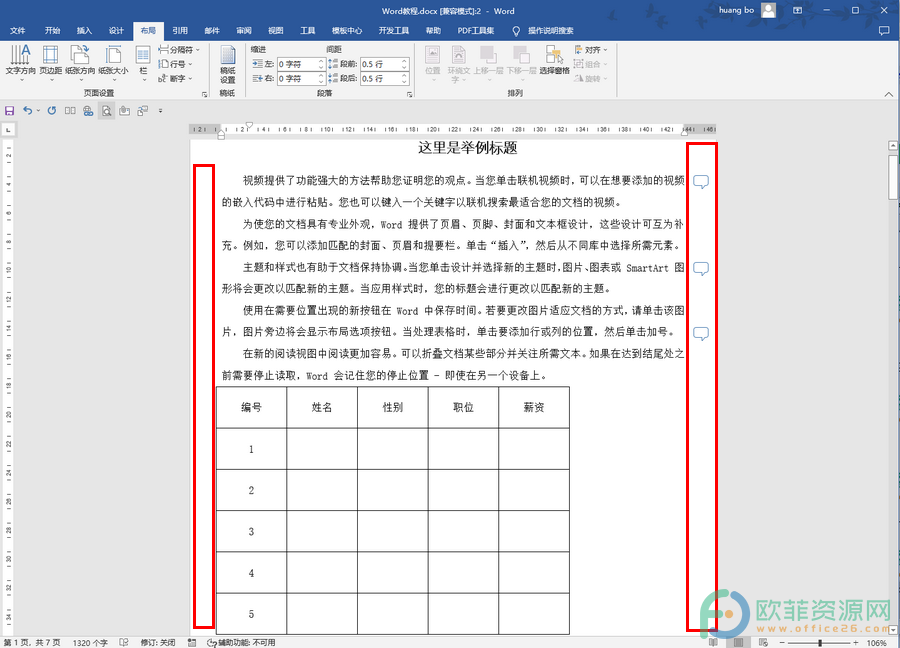Switch to print layout view in status bar

click(x=738, y=643)
